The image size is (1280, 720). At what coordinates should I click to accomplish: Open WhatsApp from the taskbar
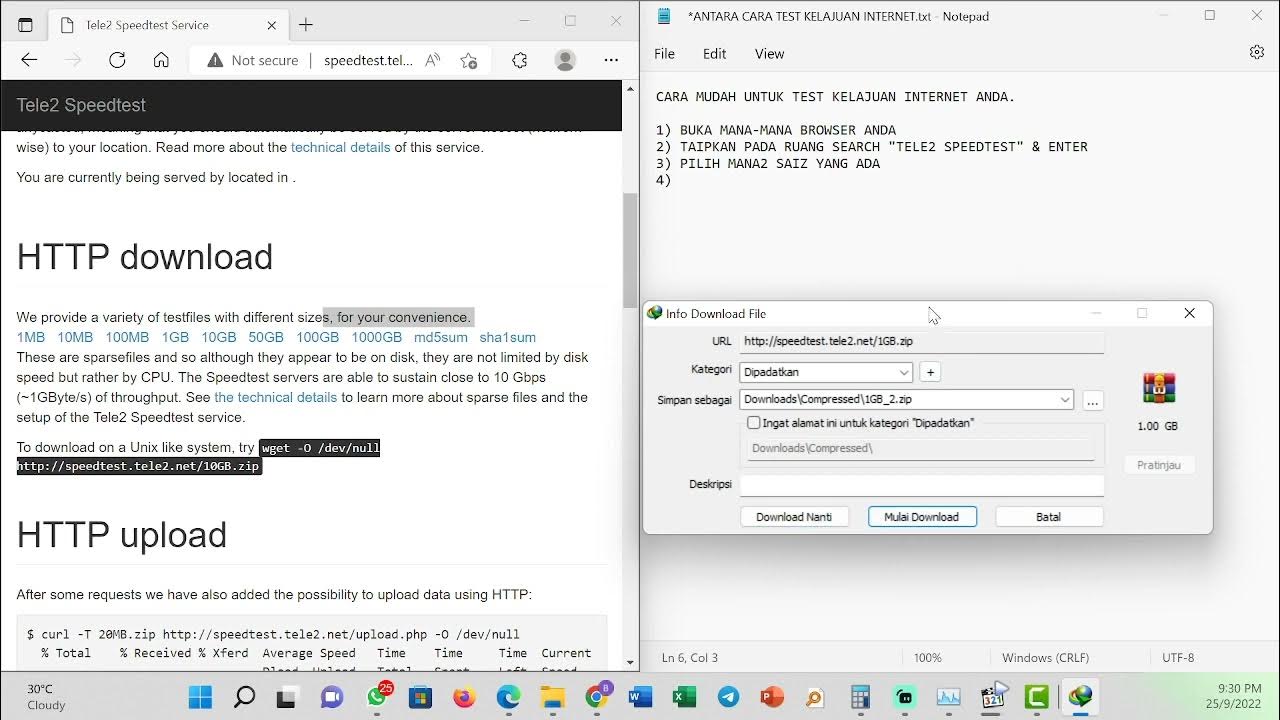(377, 697)
